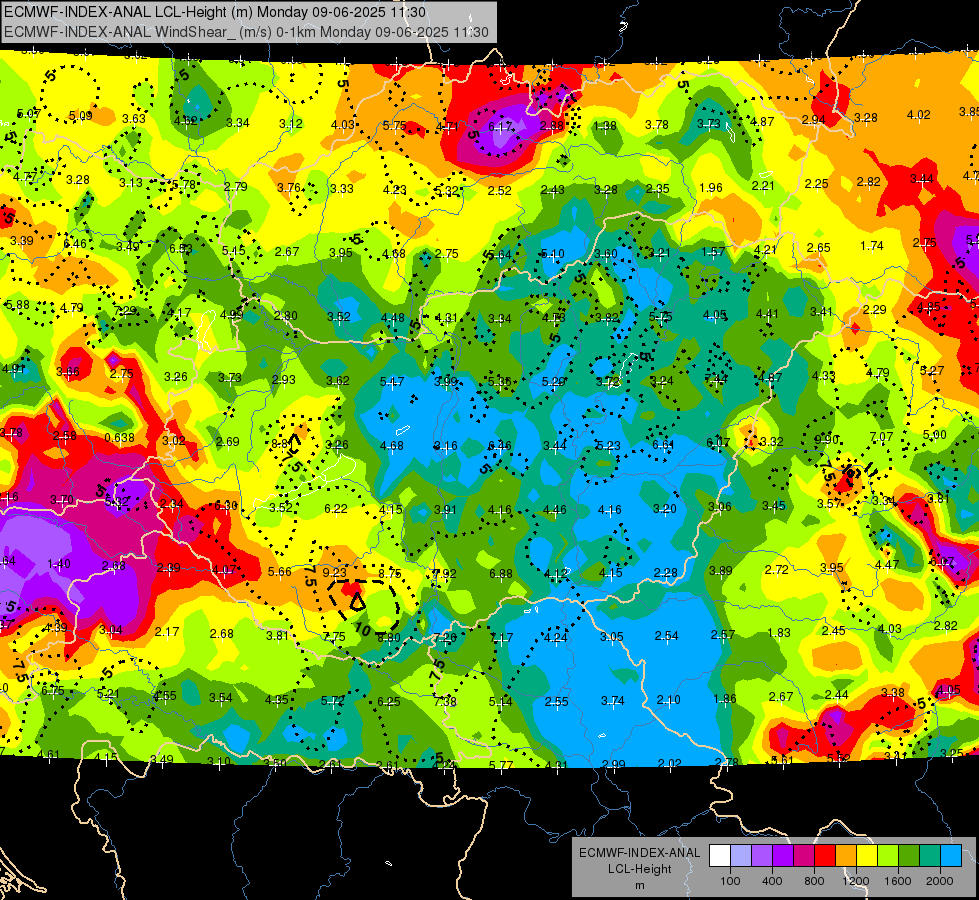Click the legend label LCL-Height
The image size is (979, 900).
pos(639,869)
